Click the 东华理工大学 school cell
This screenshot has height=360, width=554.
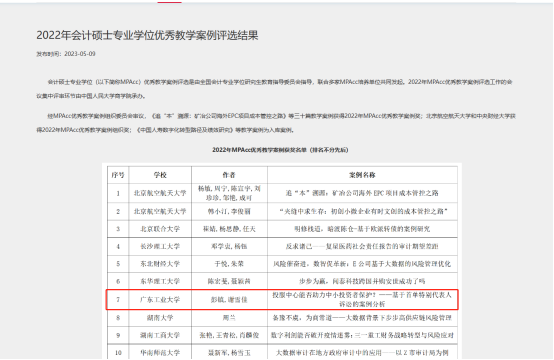click(x=160, y=281)
